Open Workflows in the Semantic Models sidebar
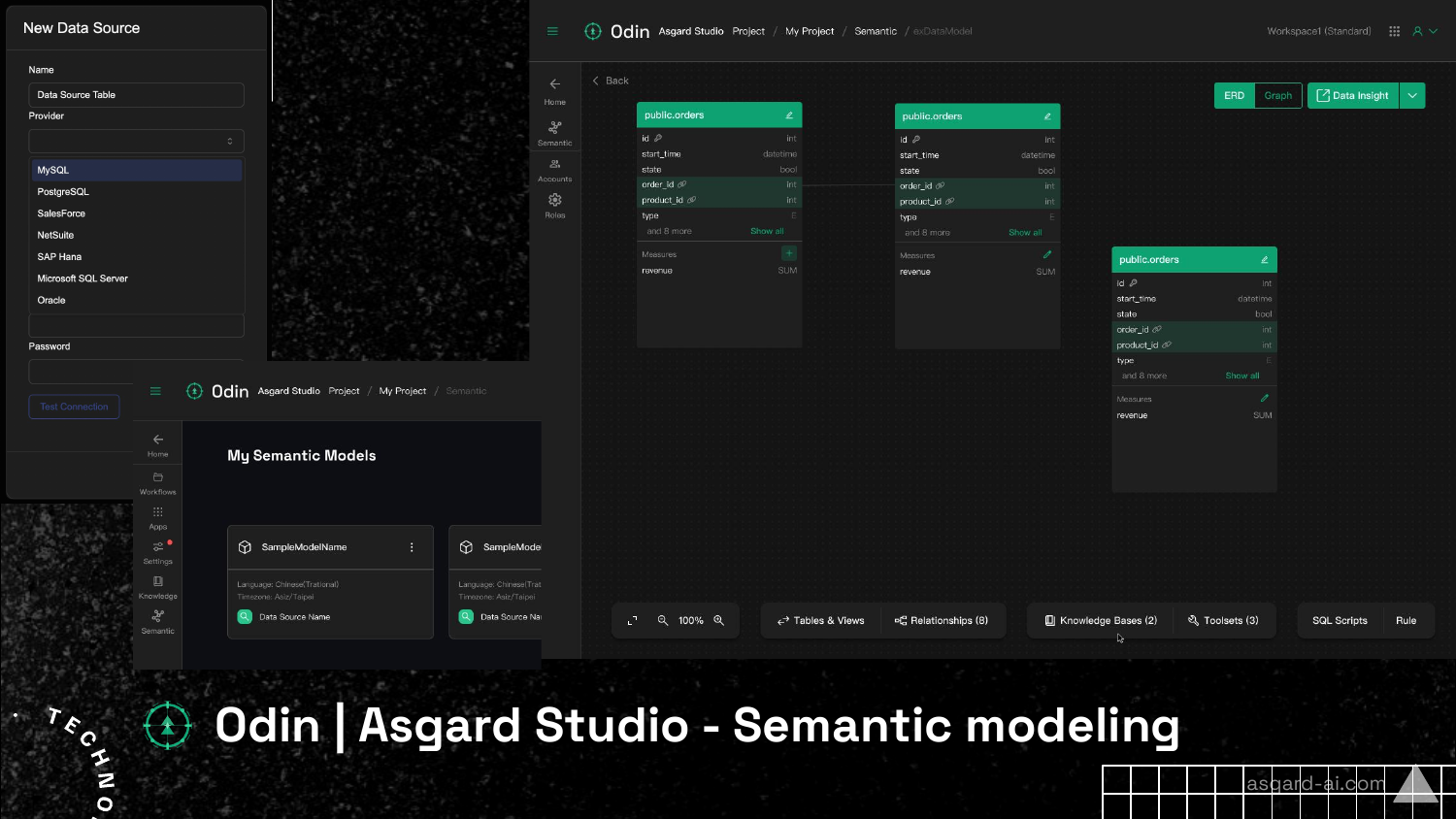Screen dimensions: 1456x819 coord(158,483)
